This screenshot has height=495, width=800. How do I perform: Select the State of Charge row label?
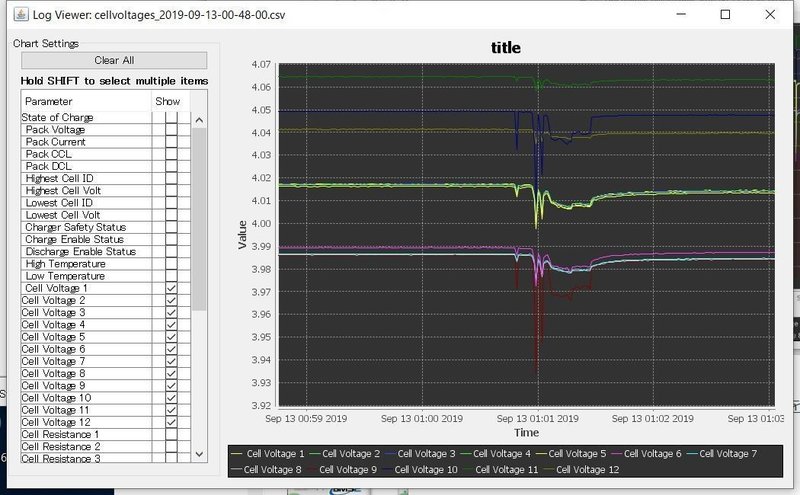pyautogui.click(x=57, y=117)
